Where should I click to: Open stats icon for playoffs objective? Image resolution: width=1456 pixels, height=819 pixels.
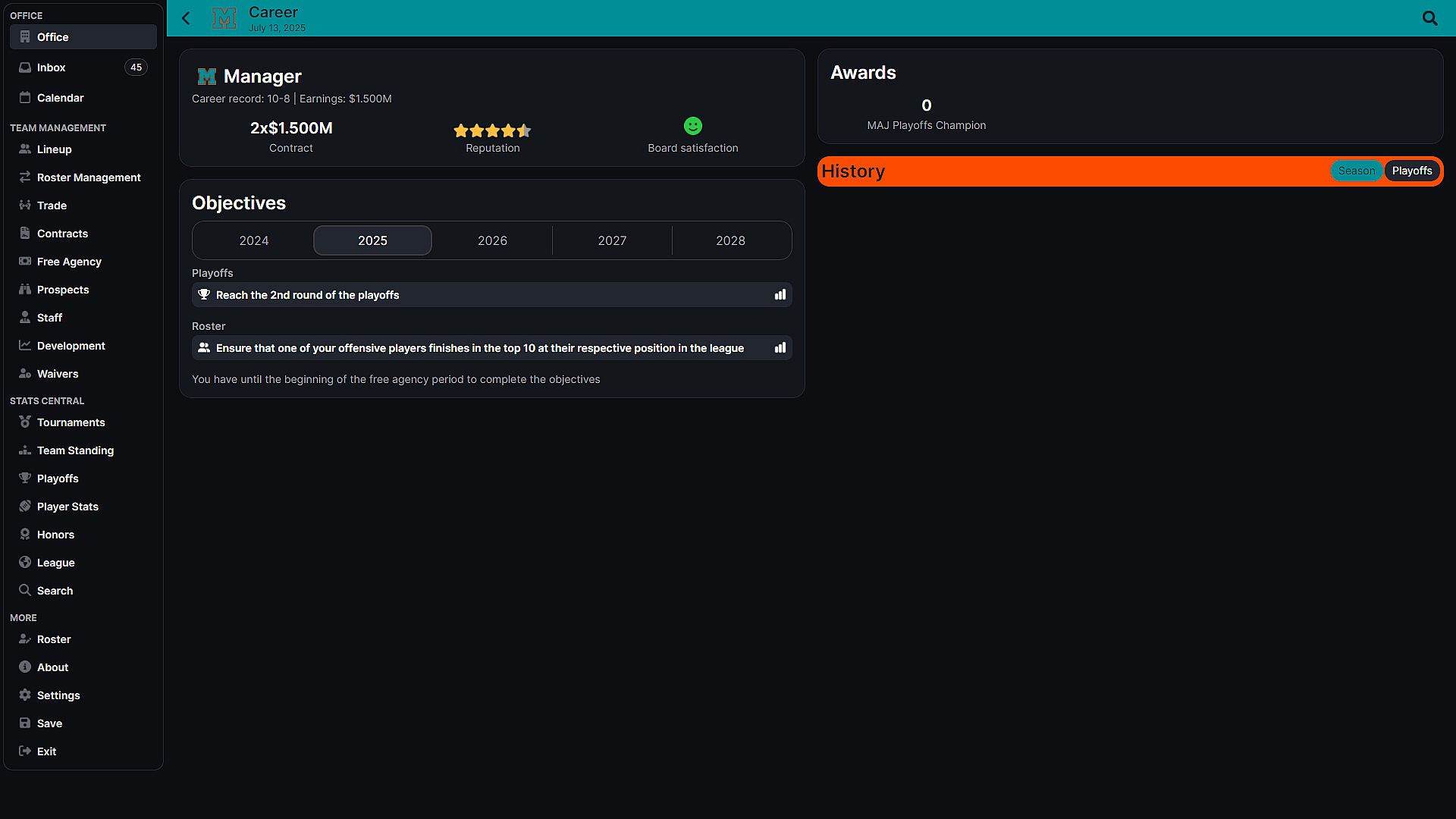pos(780,295)
